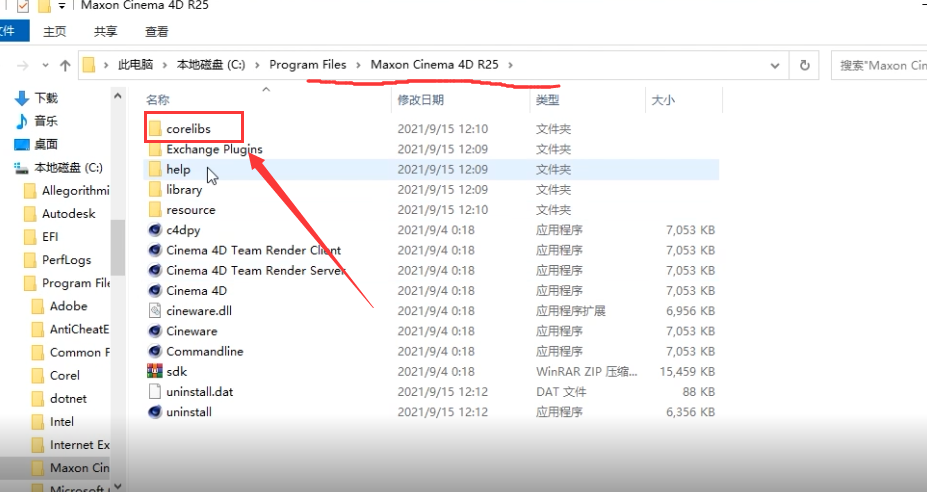
Task: Select the sdk WinRAR archive icon
Action: pyautogui.click(x=155, y=371)
